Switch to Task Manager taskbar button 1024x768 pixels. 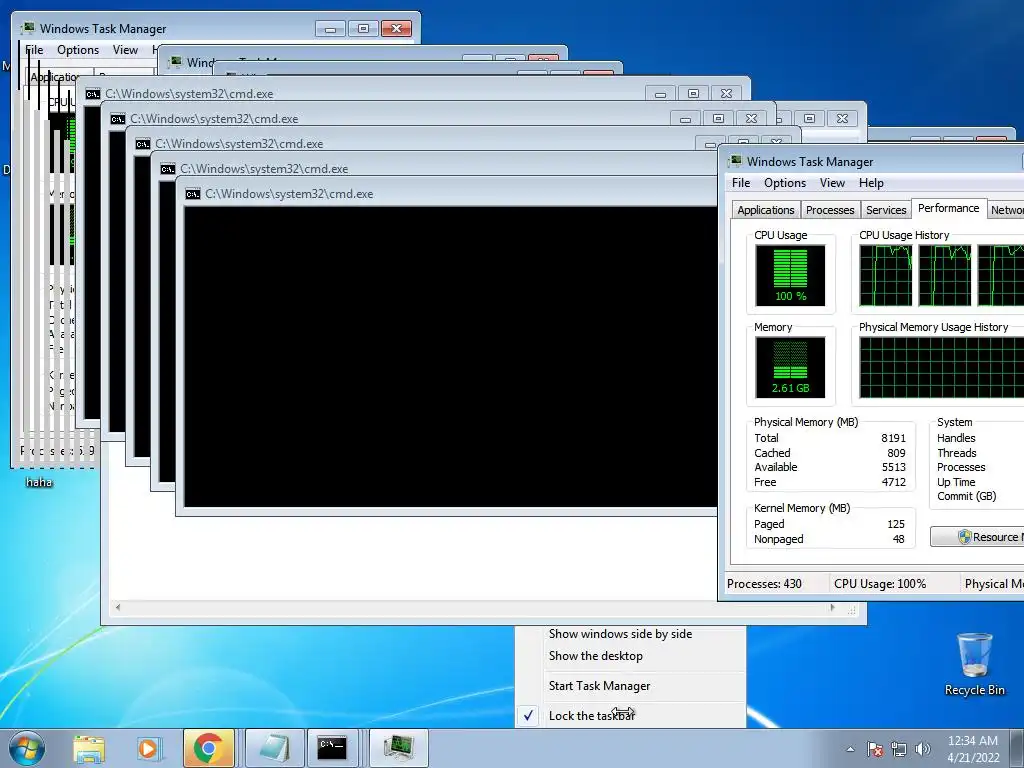click(x=399, y=748)
